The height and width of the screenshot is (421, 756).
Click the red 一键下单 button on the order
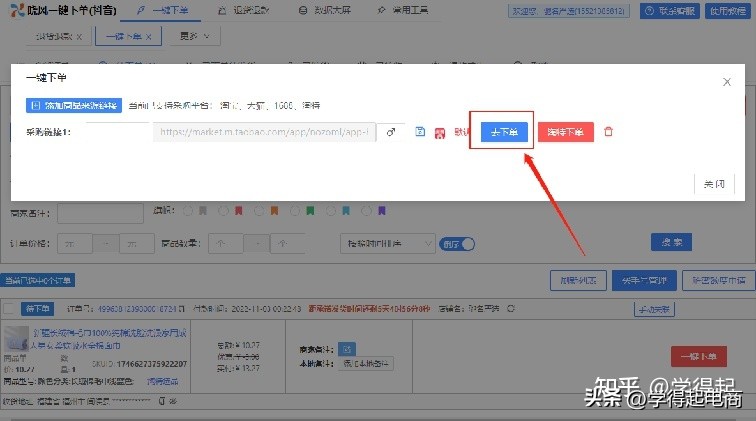pyautogui.click(x=699, y=356)
